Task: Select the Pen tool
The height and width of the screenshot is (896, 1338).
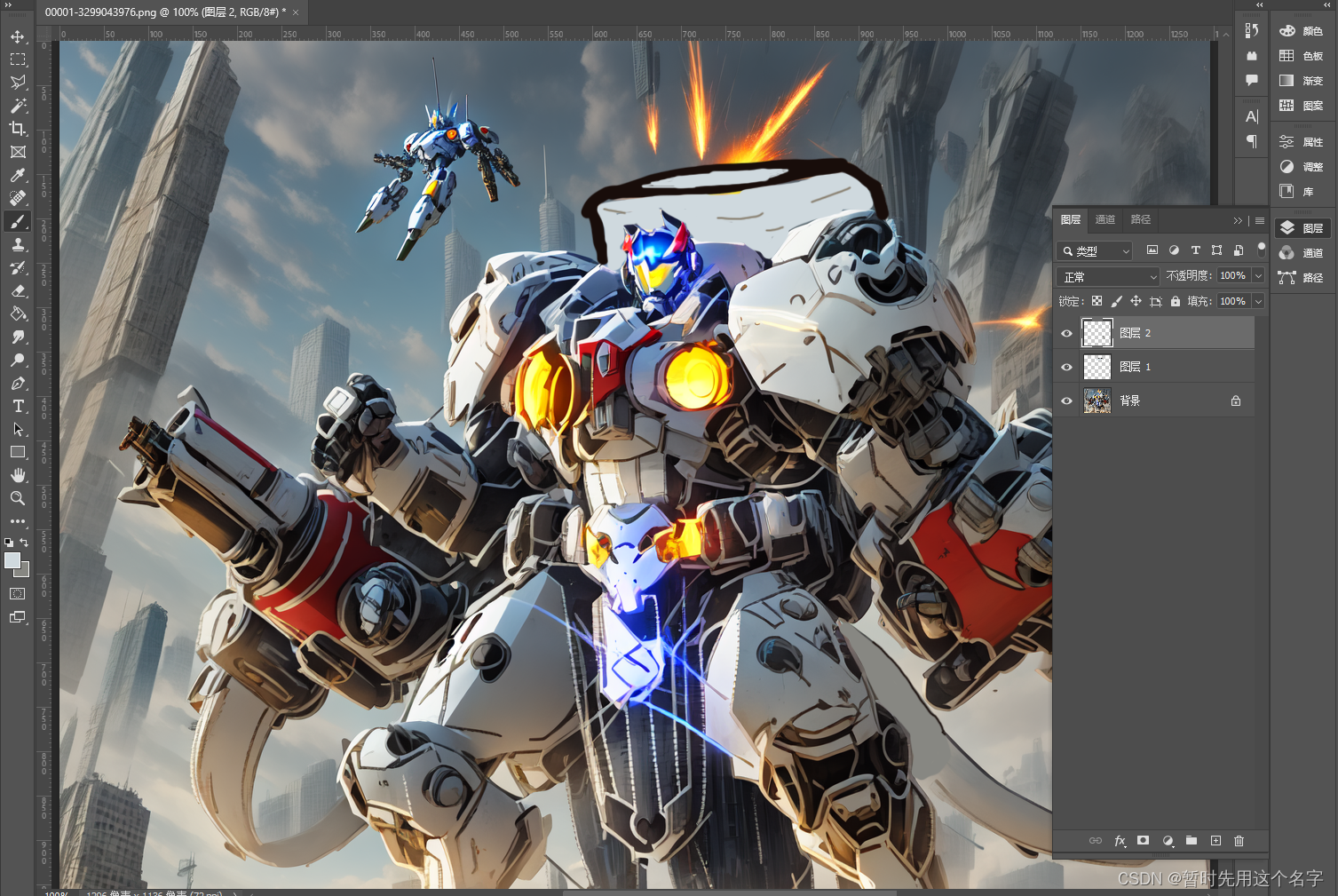Action: [18, 383]
